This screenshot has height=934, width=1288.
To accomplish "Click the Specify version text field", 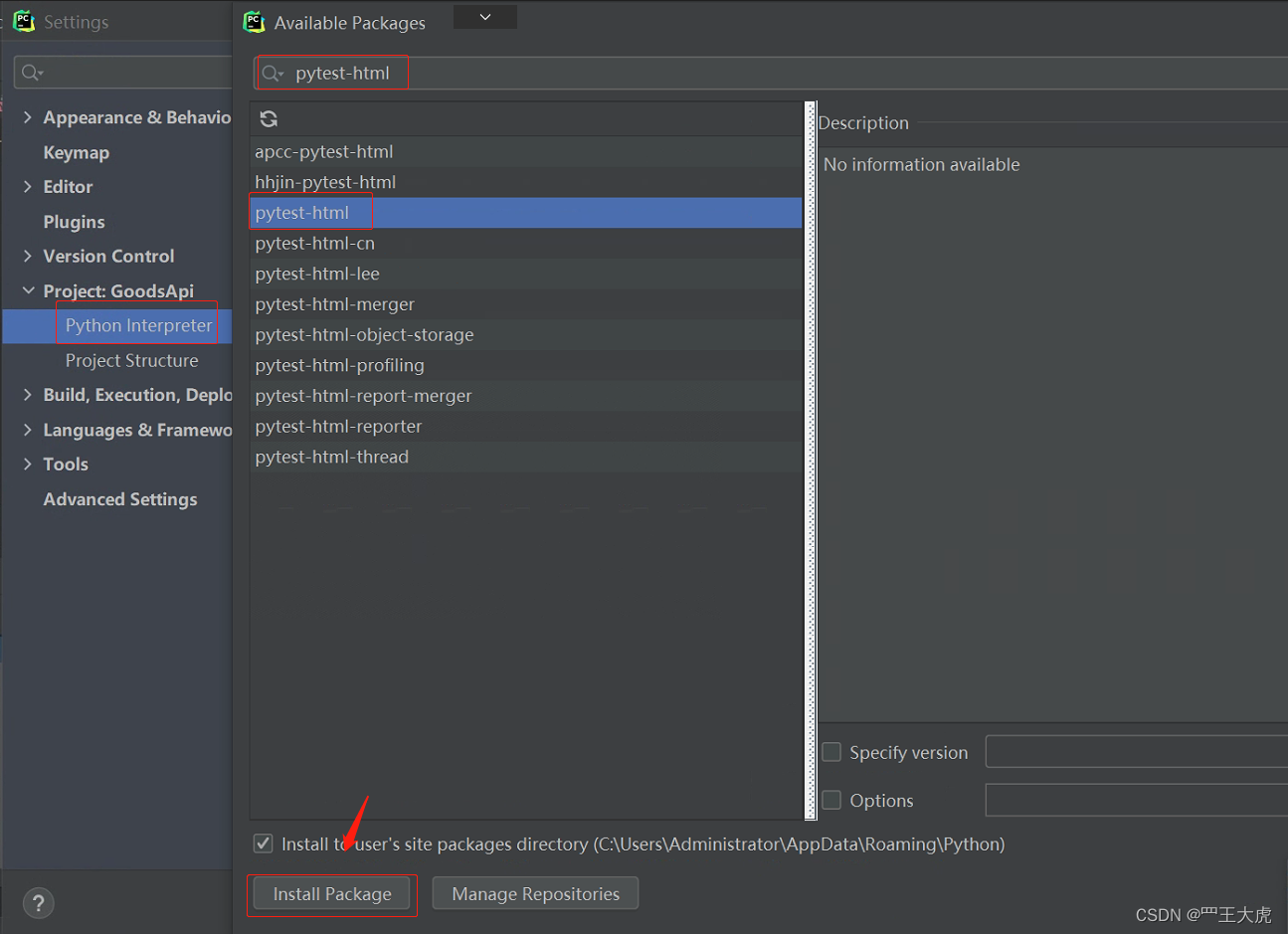I will coord(1137,752).
